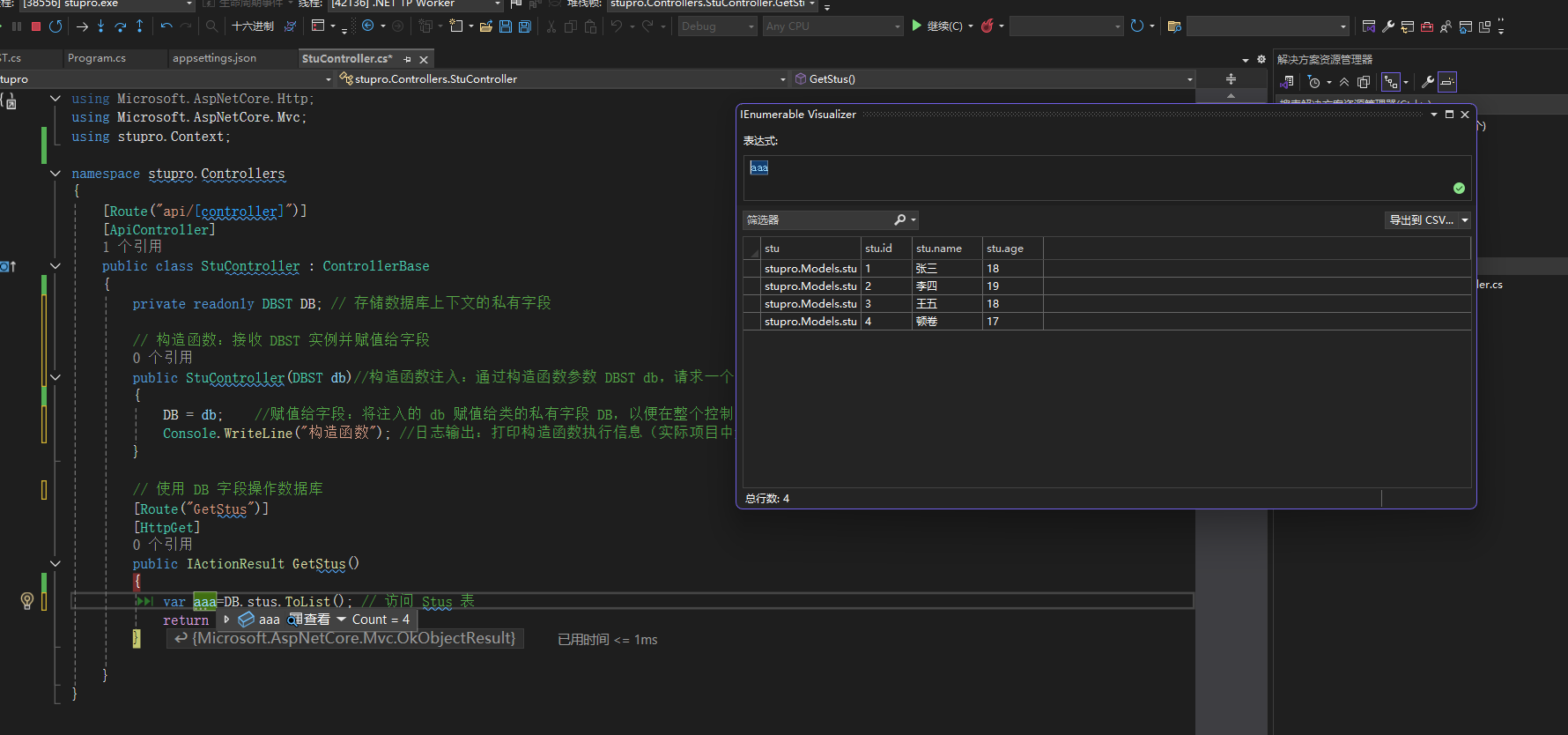Collapse the StuController class block
The height and width of the screenshot is (735, 1568).
55,266
